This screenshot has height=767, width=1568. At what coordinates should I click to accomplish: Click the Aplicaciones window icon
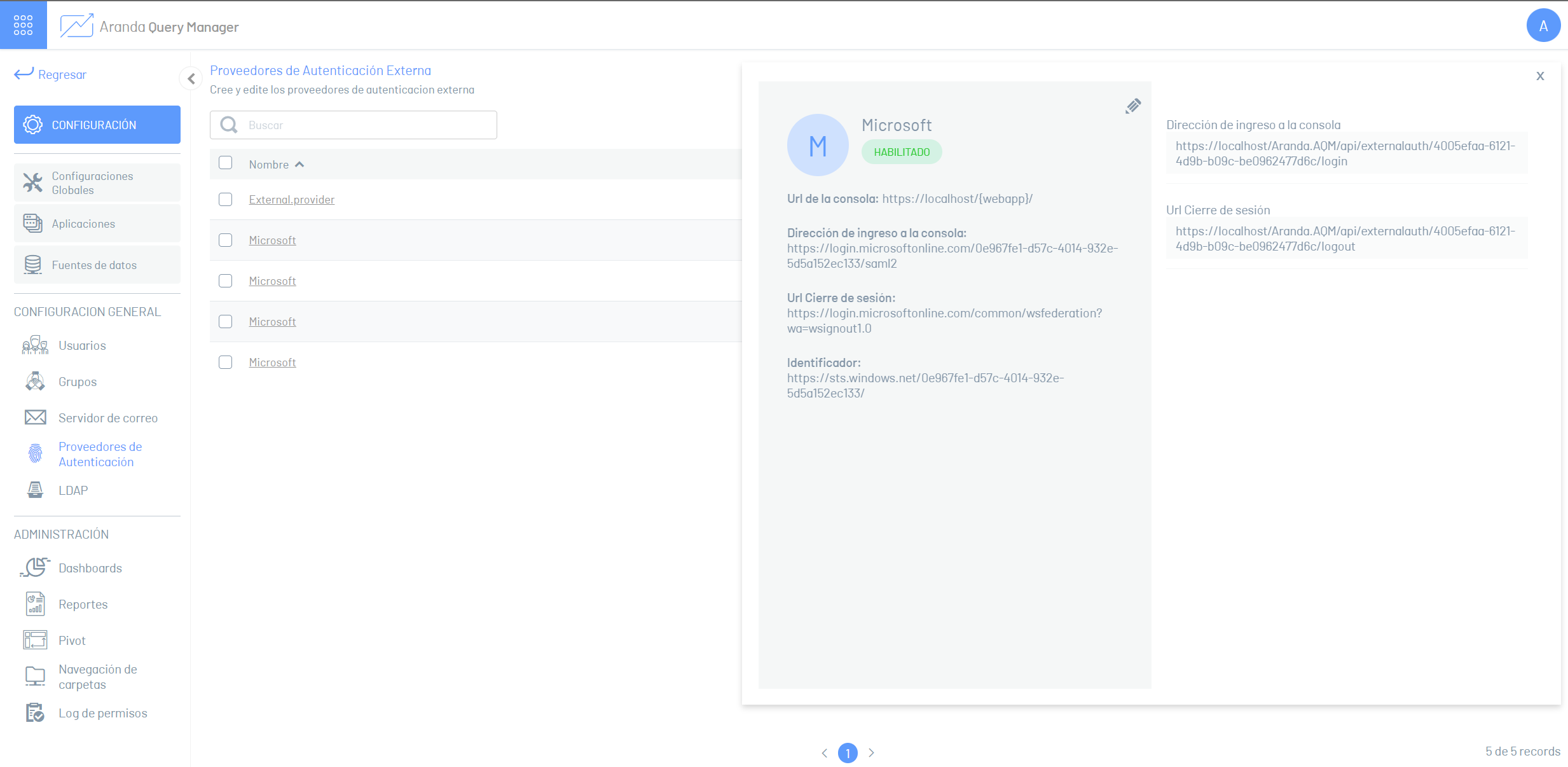pos(33,223)
